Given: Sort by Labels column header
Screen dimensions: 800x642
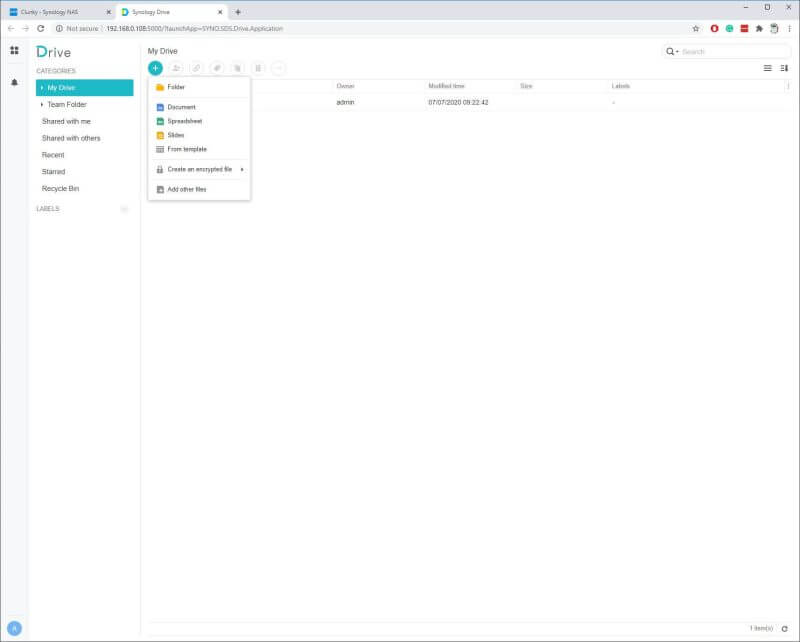Looking at the screenshot, I should click(620, 86).
